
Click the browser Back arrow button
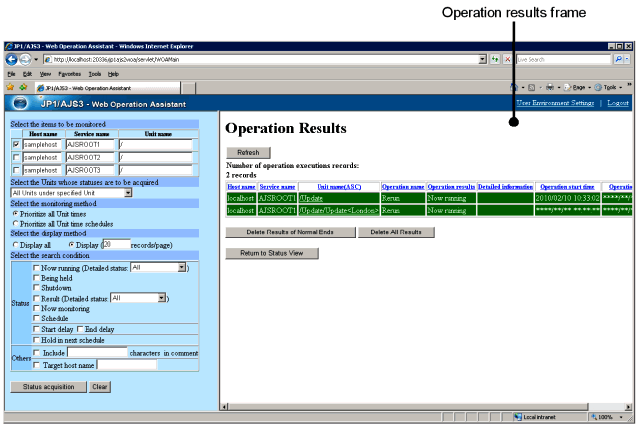coord(11,60)
